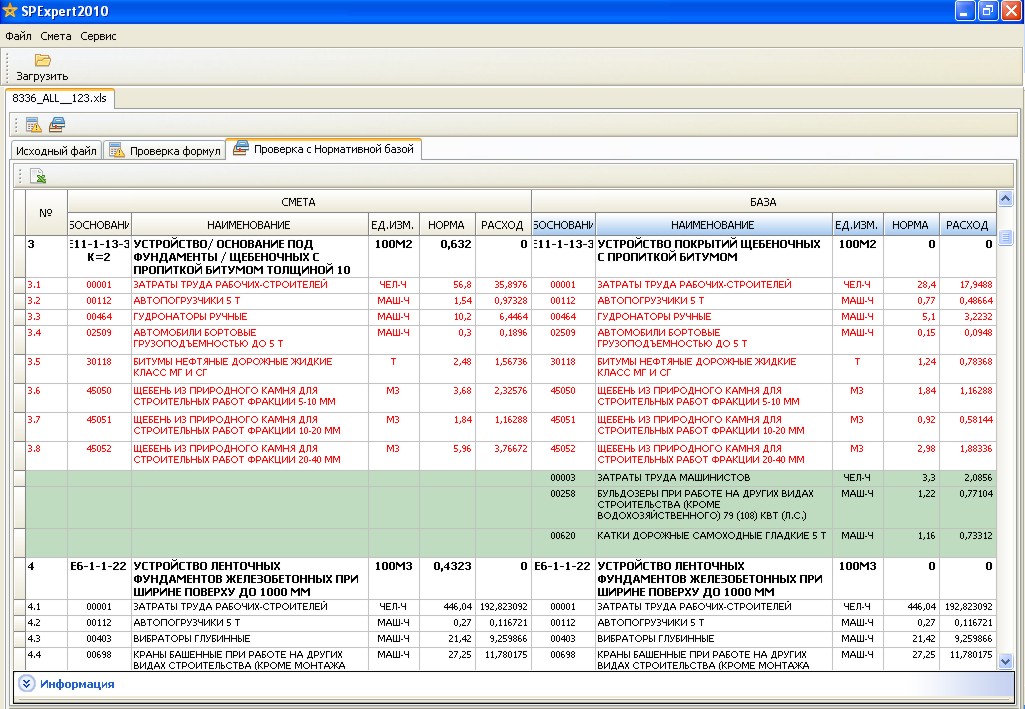This screenshot has height=709, width=1025.
Task: Open the Смета menu
Action: coord(56,36)
